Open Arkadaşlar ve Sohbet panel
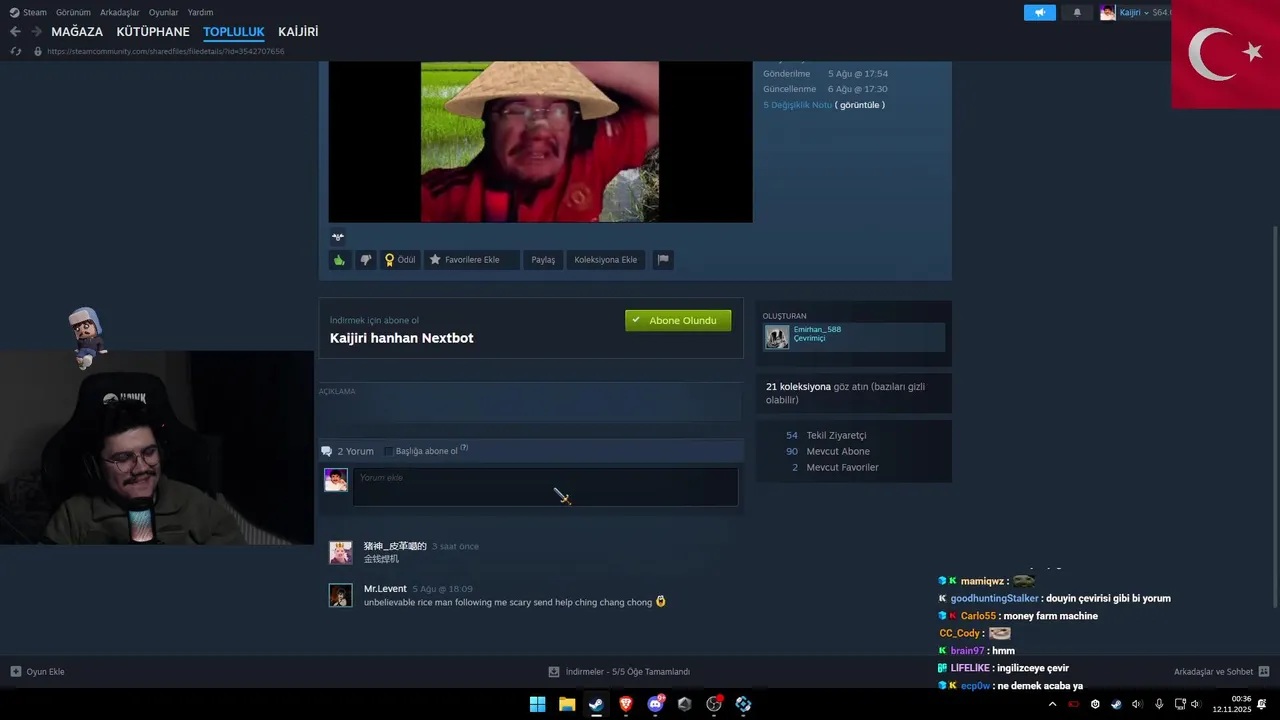 (x=1221, y=672)
